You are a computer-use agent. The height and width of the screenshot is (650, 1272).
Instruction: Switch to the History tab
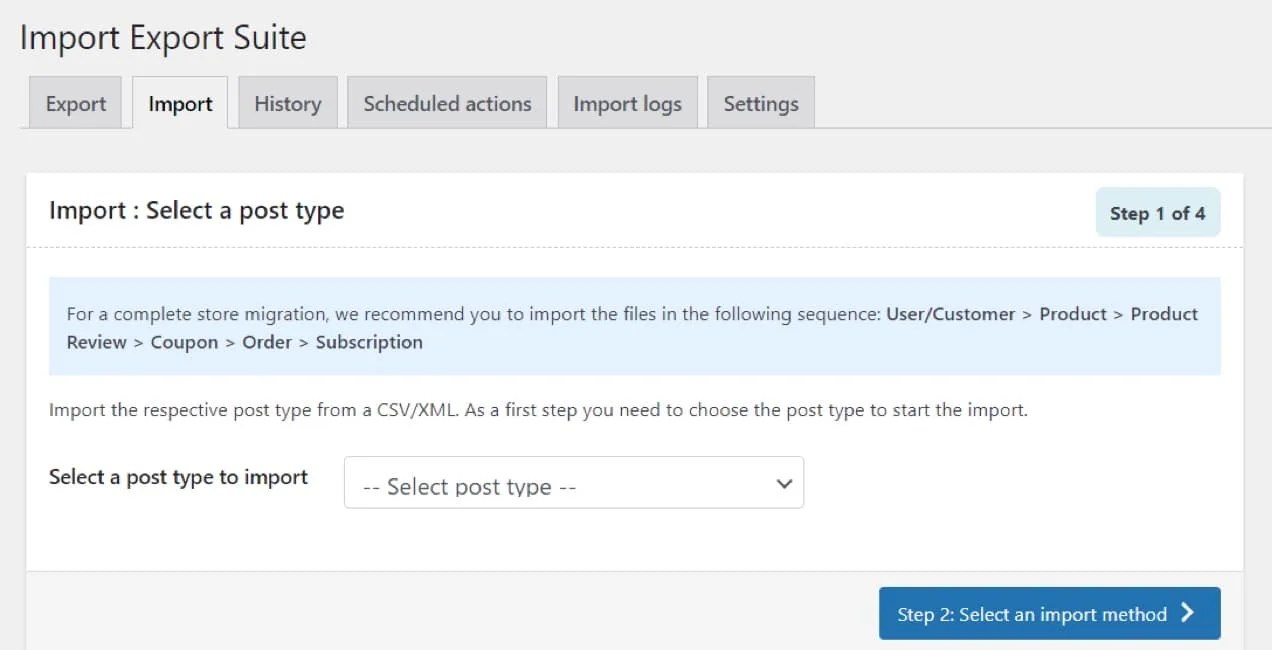[287, 104]
